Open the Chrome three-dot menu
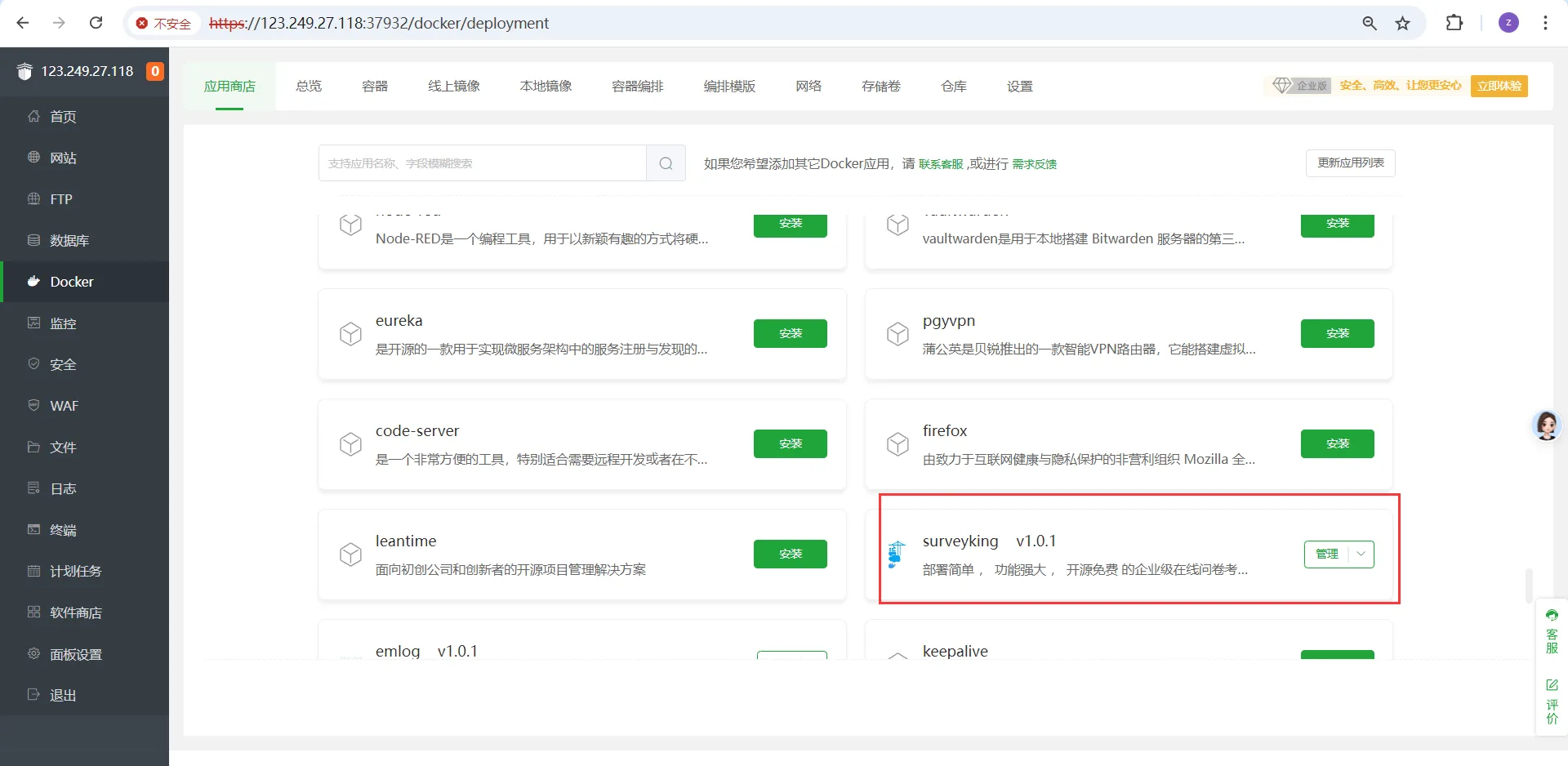 pos(1545,23)
